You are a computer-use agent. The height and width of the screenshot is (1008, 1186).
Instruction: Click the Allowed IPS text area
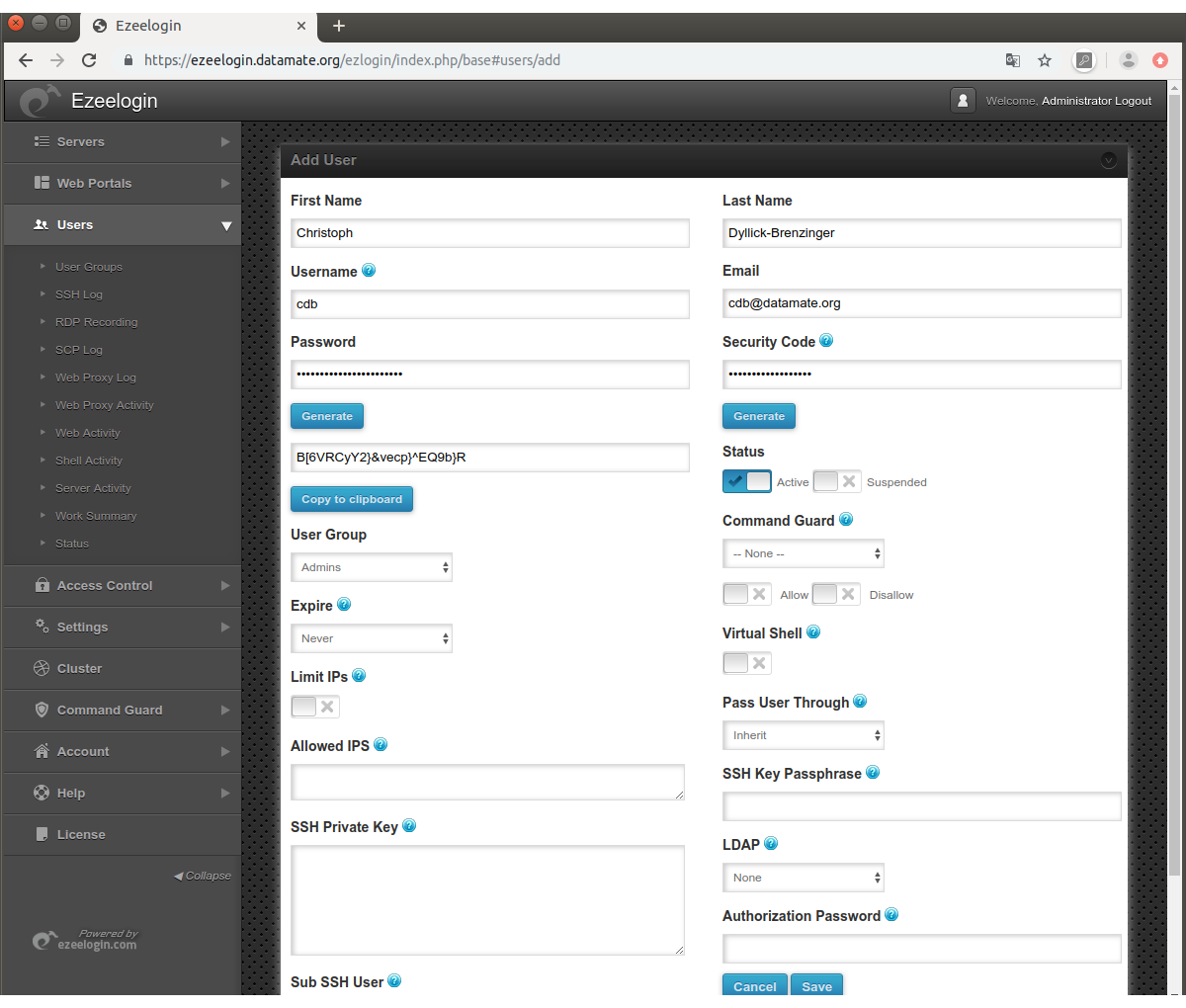pyautogui.click(x=487, y=782)
